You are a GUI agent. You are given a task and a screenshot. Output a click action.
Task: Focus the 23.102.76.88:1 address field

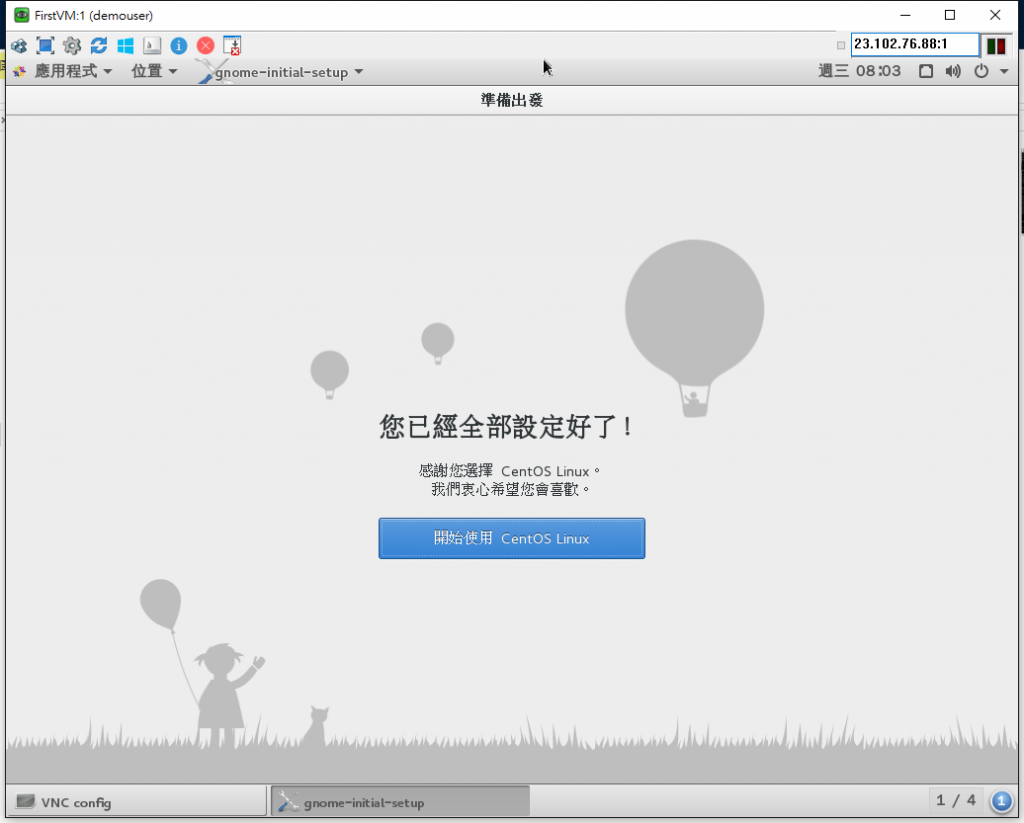pyautogui.click(x=915, y=44)
